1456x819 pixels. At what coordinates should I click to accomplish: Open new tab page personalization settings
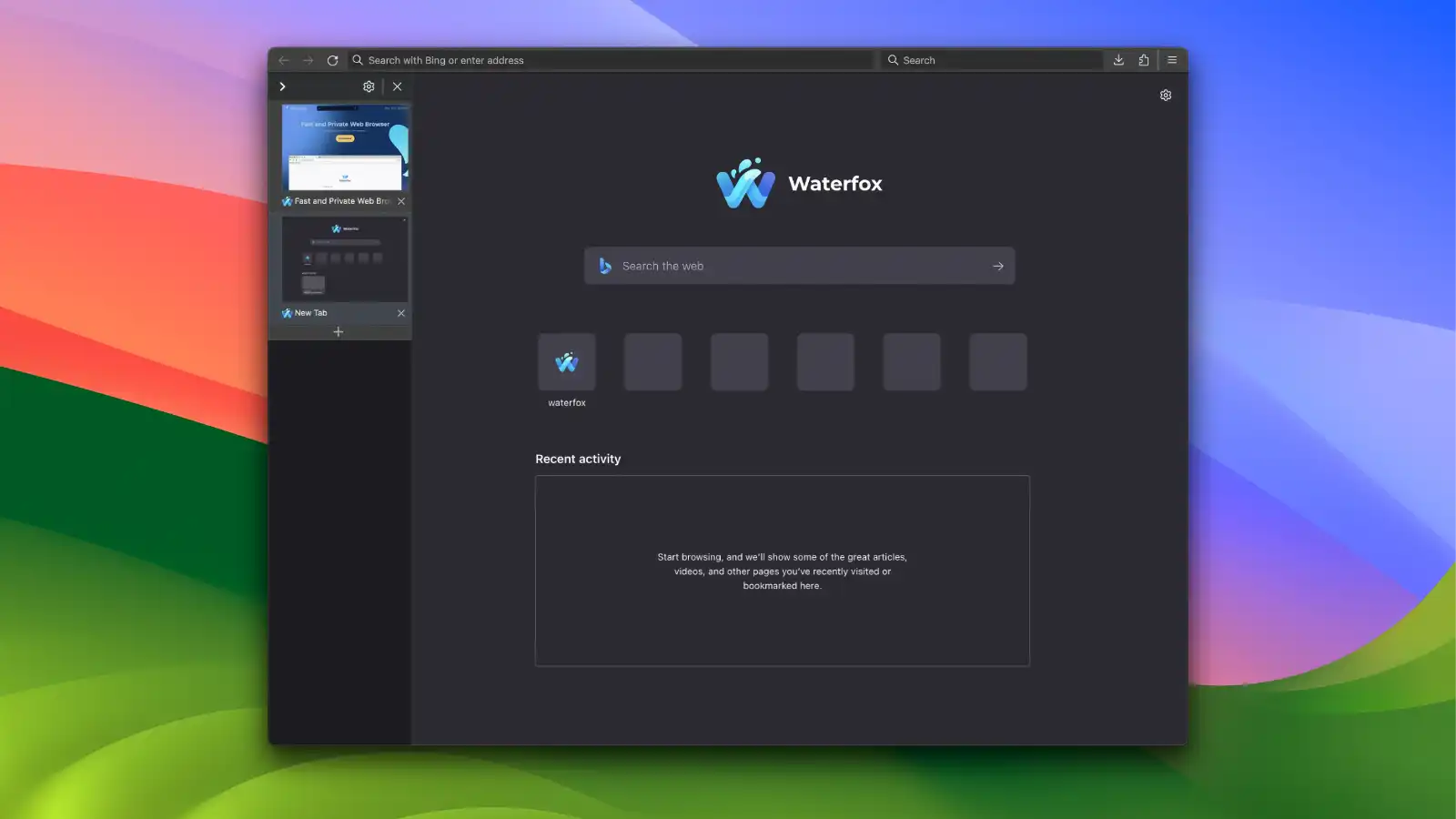coord(1166,95)
